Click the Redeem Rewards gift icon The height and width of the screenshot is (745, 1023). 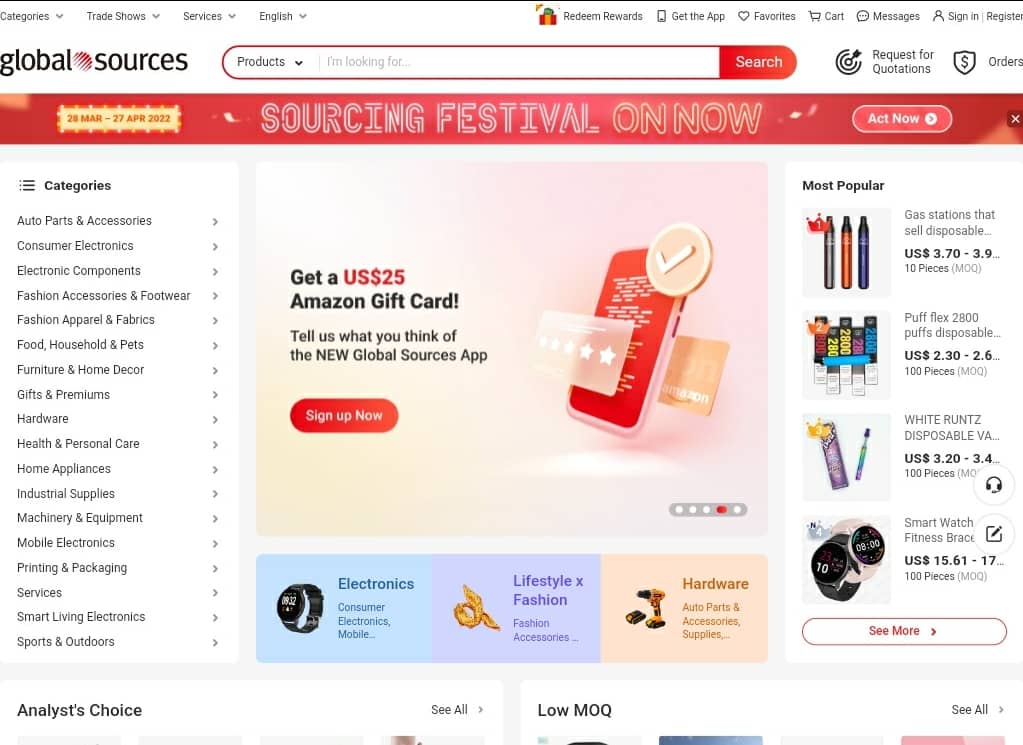coord(547,15)
